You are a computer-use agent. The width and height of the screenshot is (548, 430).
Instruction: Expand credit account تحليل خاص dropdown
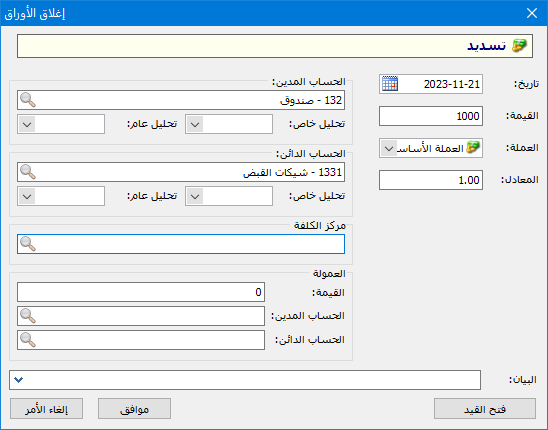coord(195,196)
